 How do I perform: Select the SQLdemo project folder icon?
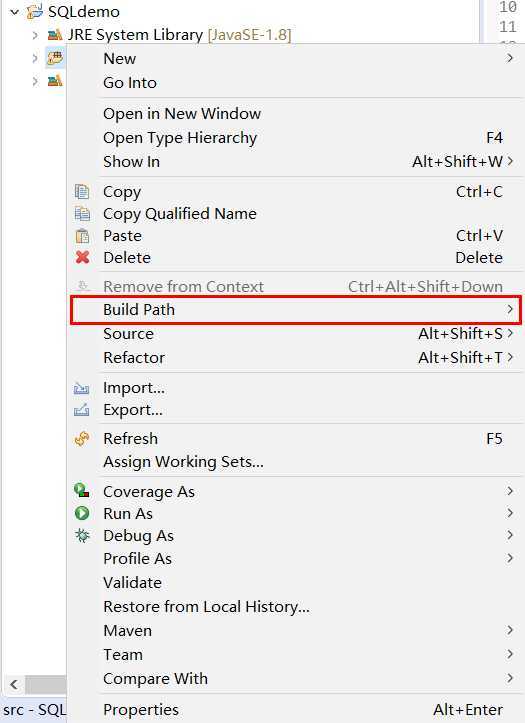(35, 11)
